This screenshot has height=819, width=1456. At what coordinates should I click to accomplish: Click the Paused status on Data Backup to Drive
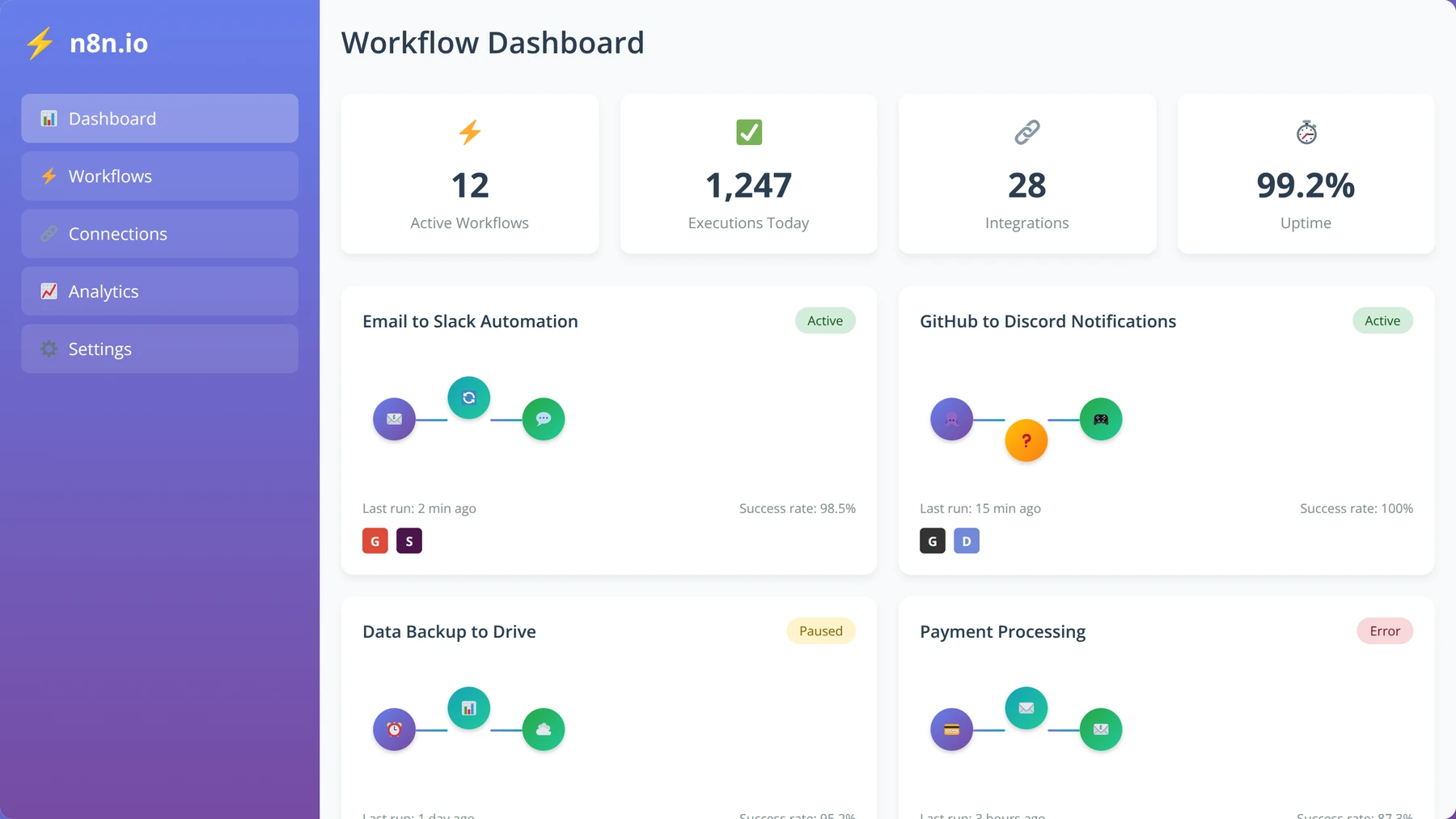821,631
